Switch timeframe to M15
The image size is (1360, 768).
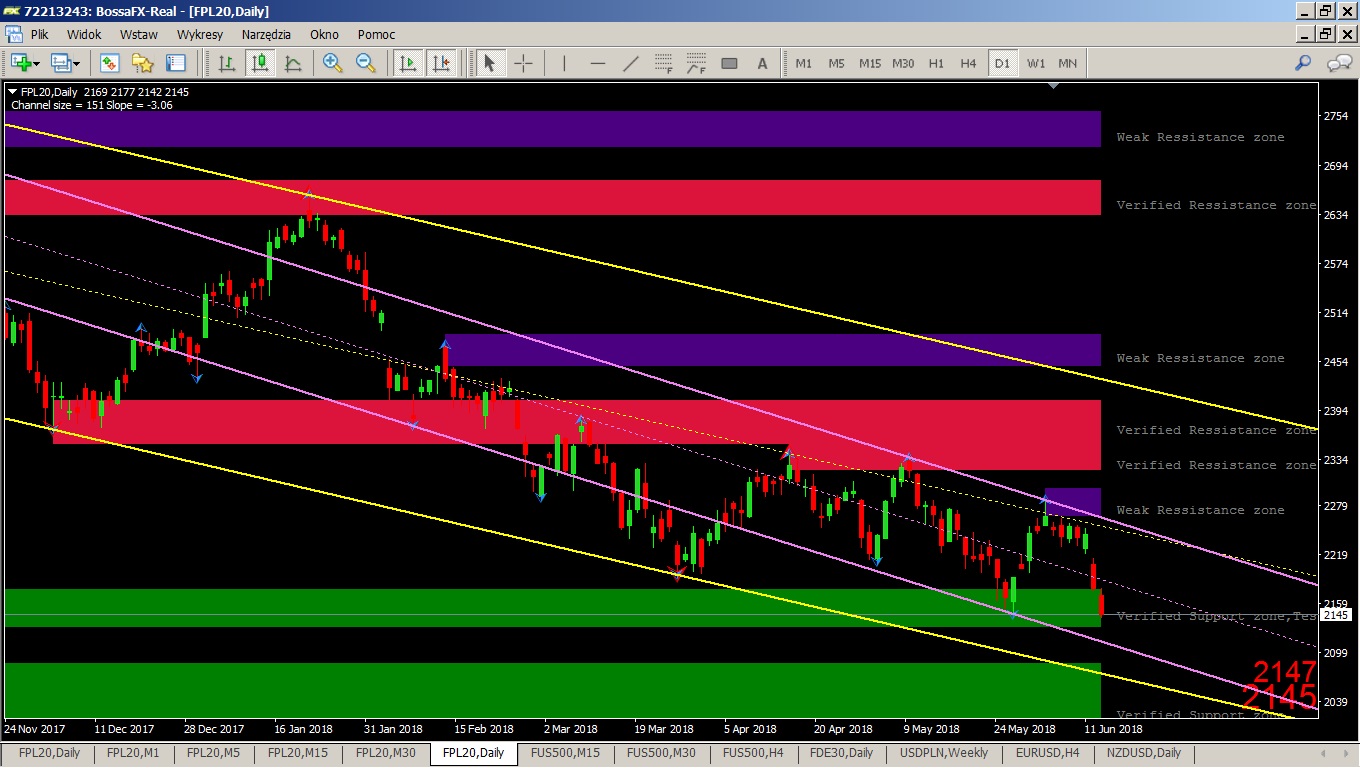click(x=869, y=63)
